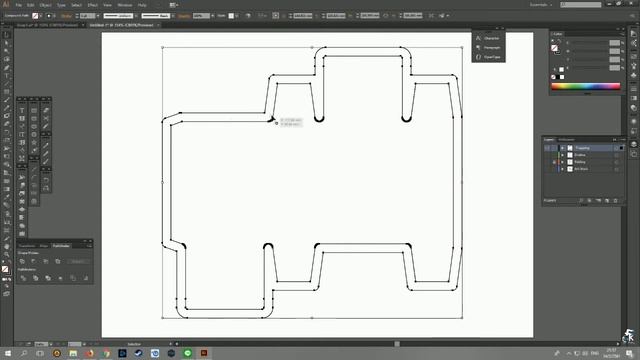Toggle visibility of the Trapping layer
The image size is (640, 360).
[x=547, y=148]
